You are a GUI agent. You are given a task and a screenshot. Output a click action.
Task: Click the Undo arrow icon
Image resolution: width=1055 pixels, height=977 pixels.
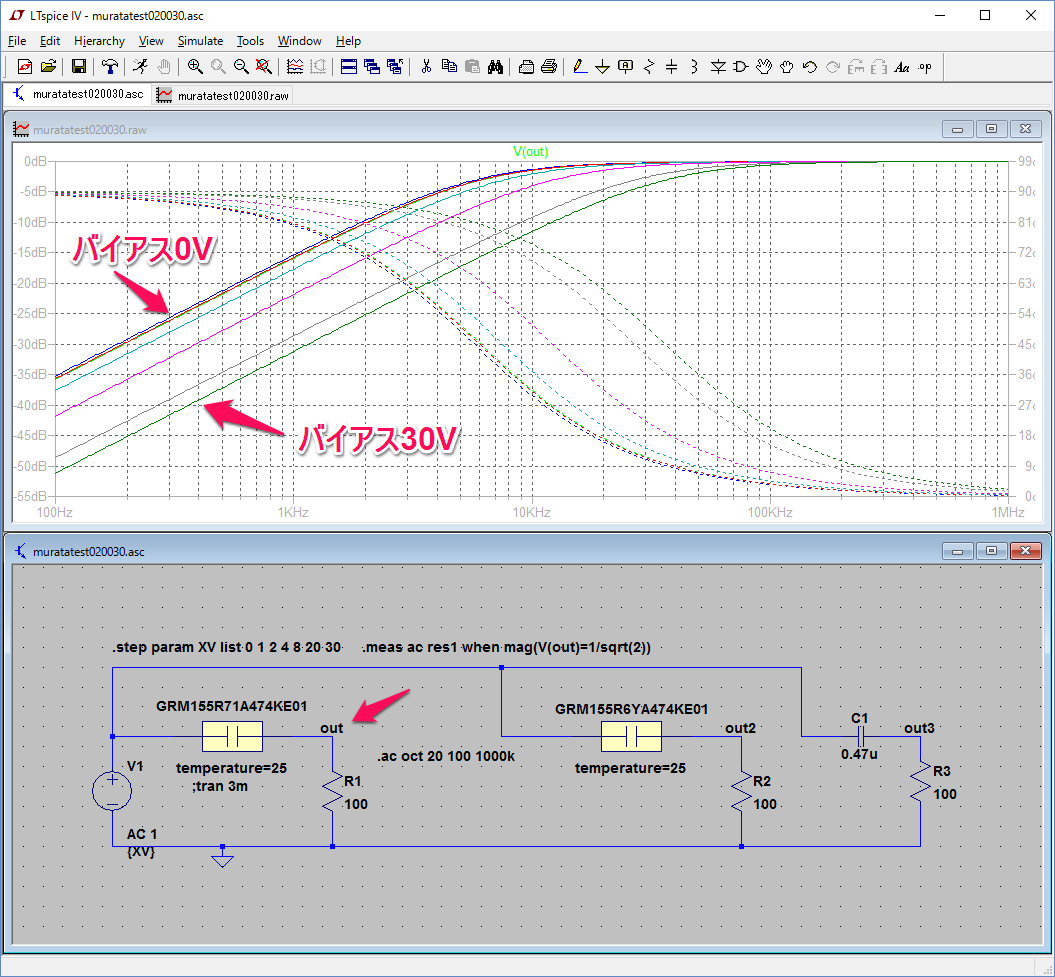pos(810,67)
